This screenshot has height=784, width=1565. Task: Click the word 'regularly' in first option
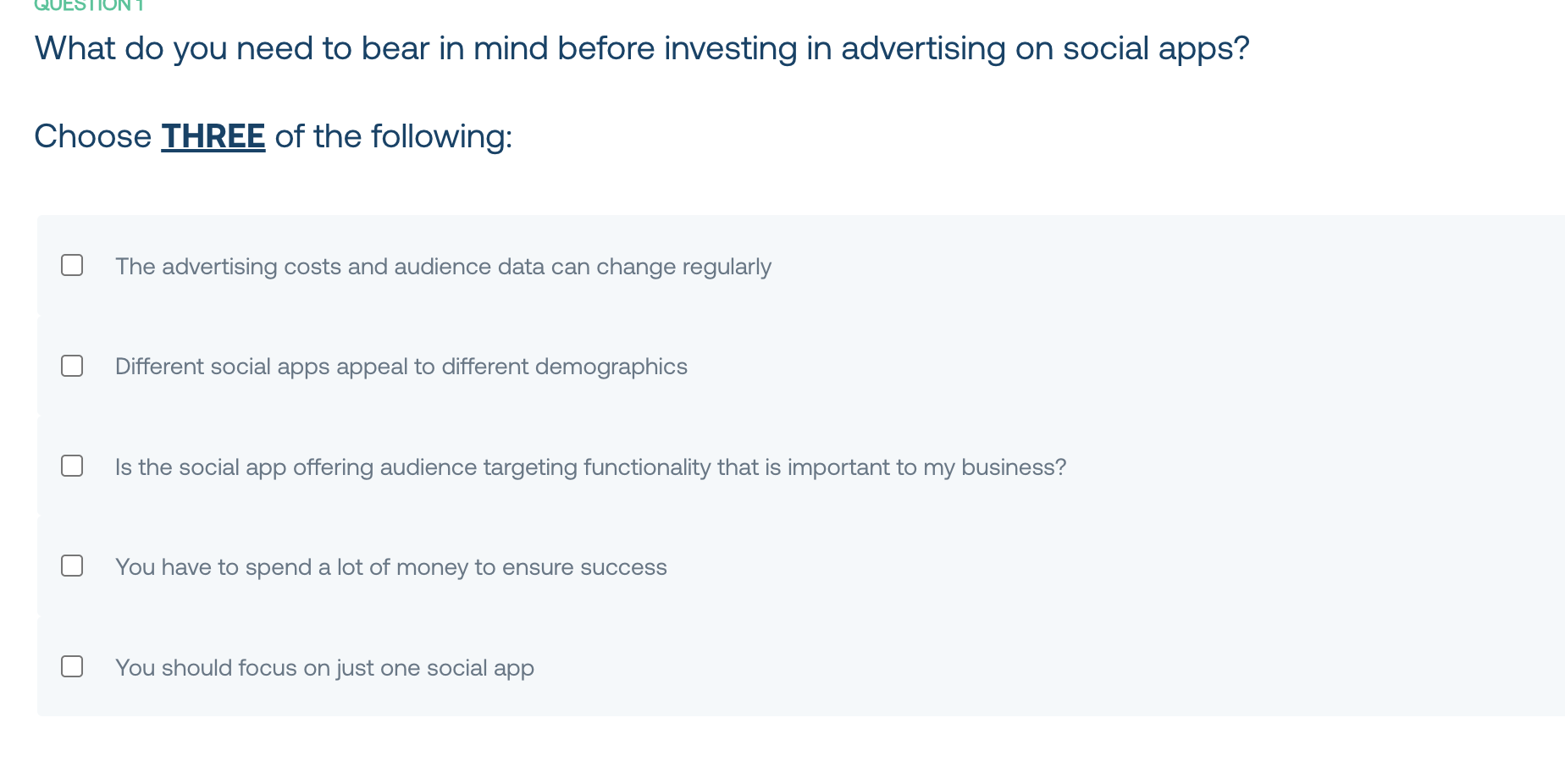click(727, 267)
